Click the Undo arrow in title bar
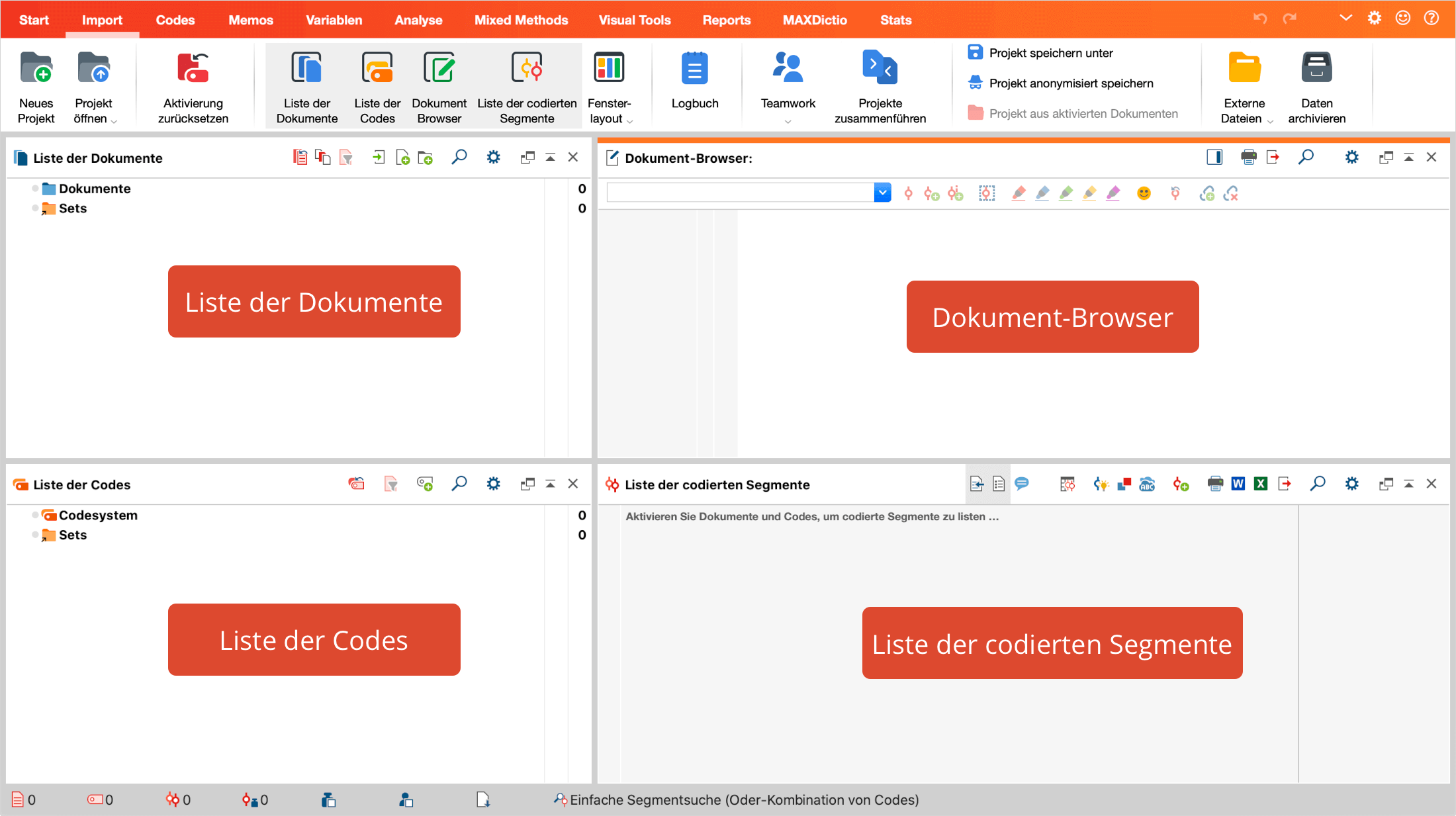 click(1260, 19)
